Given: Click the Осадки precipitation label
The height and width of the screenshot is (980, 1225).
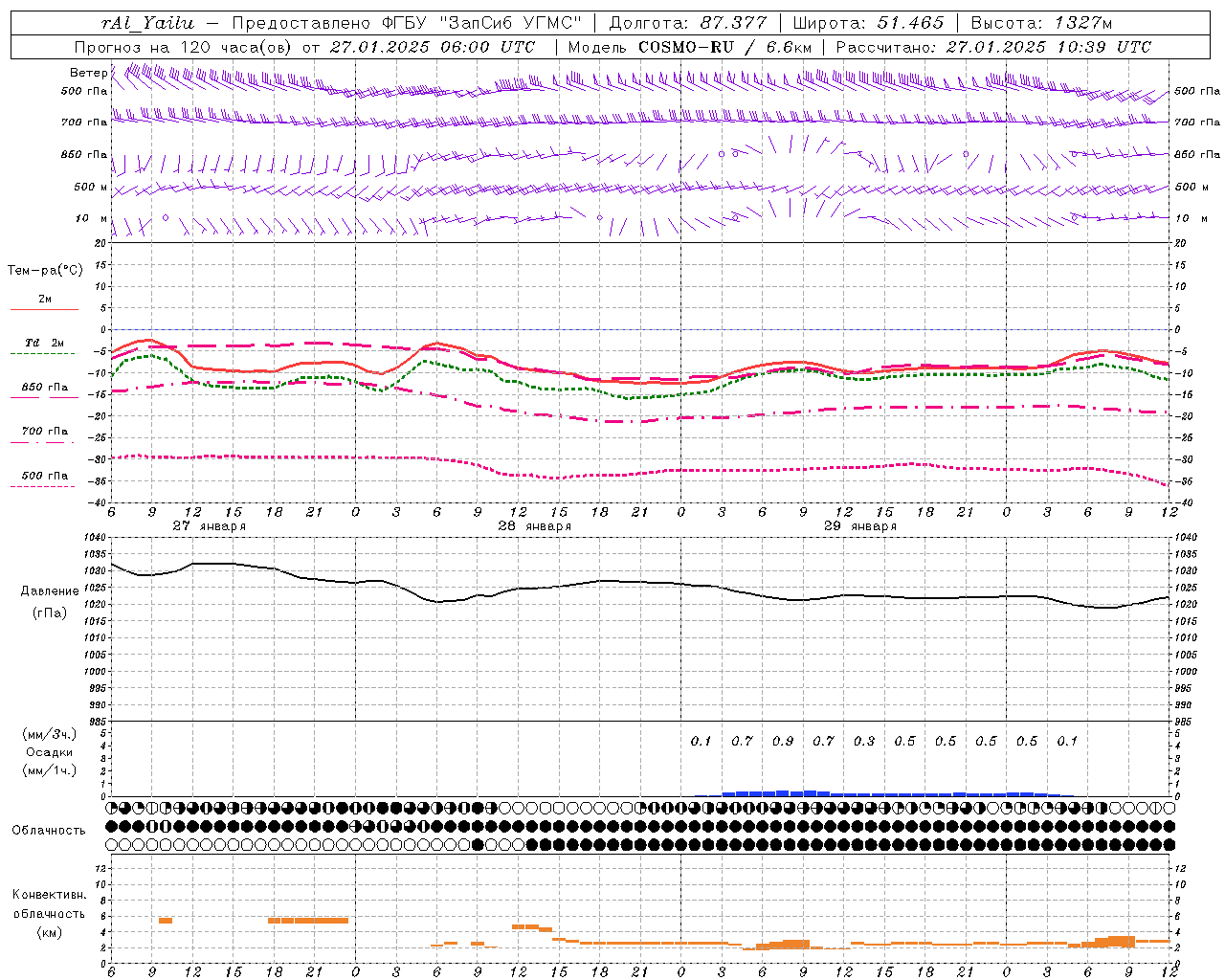Looking at the screenshot, I should (x=49, y=752).
